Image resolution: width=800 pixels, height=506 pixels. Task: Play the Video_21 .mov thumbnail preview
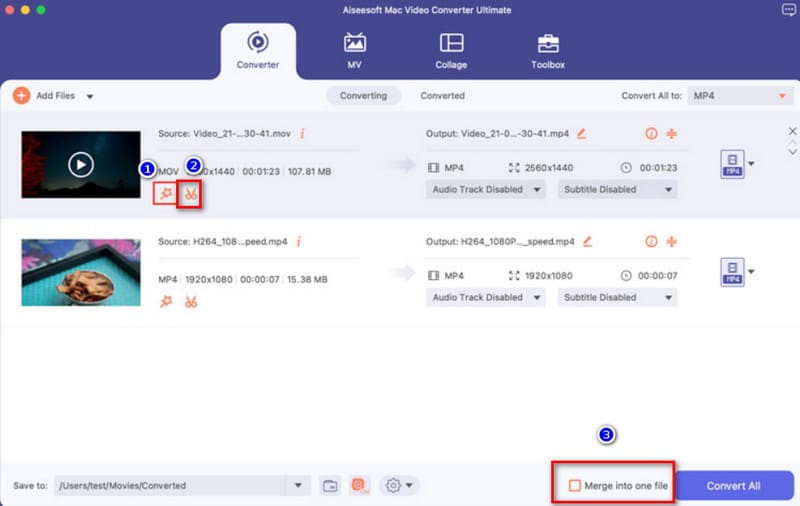click(81, 164)
